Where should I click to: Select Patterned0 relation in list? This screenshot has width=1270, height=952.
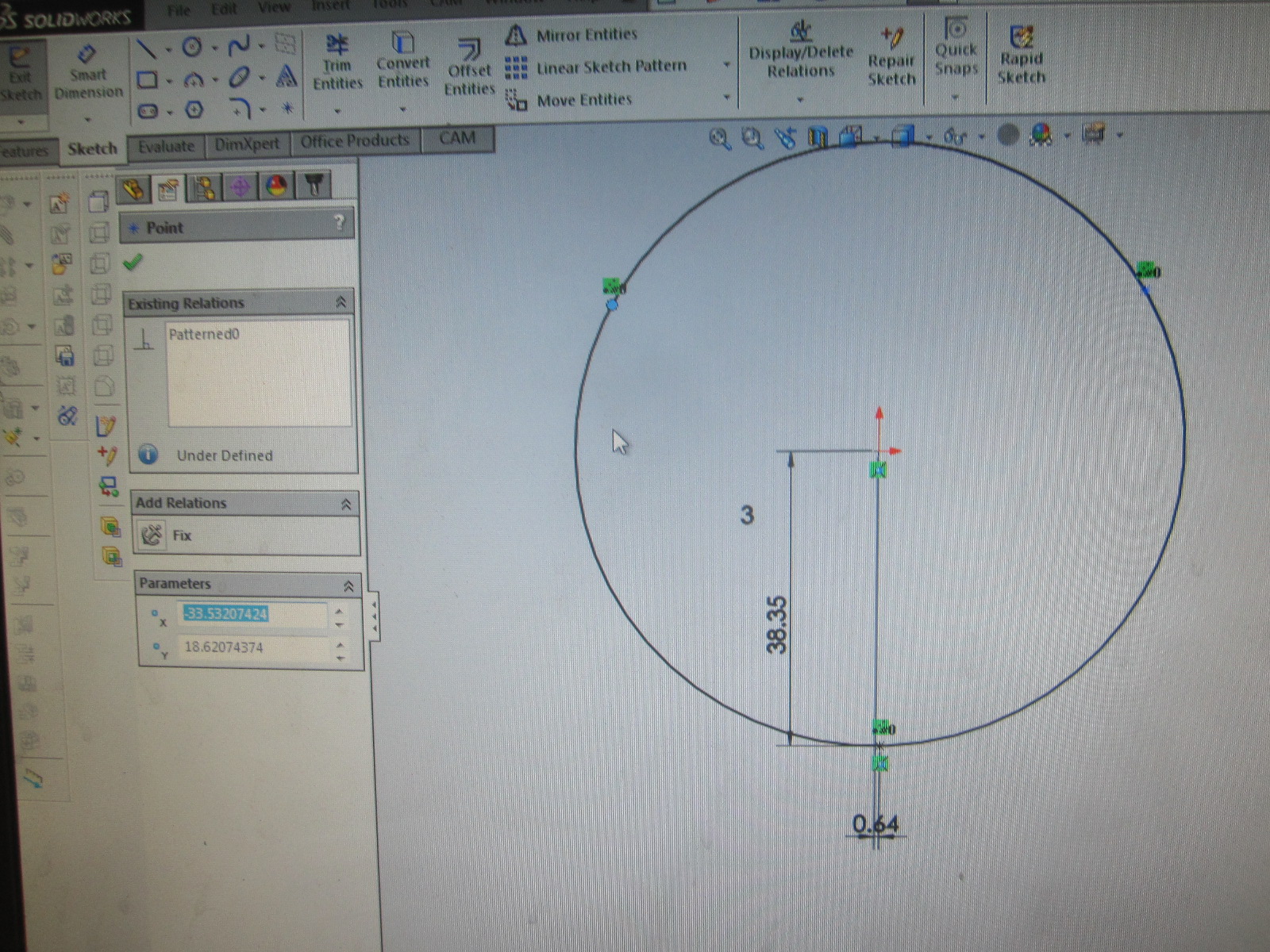204,335
